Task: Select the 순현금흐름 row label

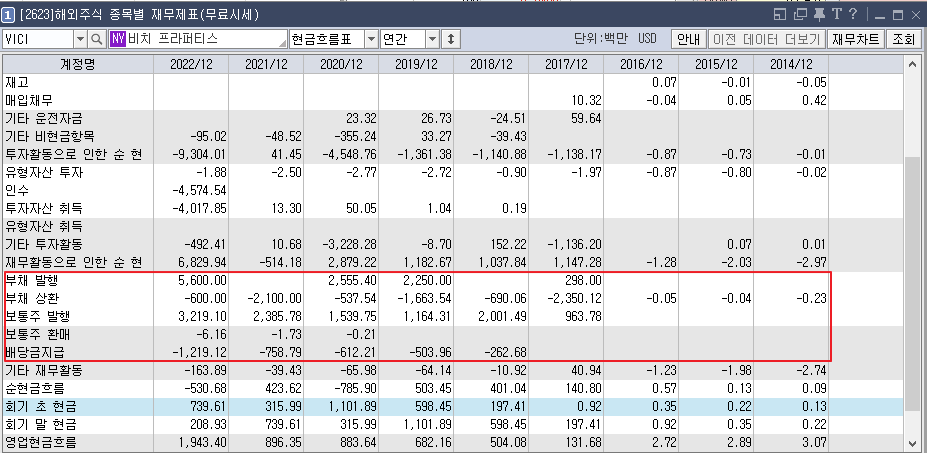Action: pos(35,389)
